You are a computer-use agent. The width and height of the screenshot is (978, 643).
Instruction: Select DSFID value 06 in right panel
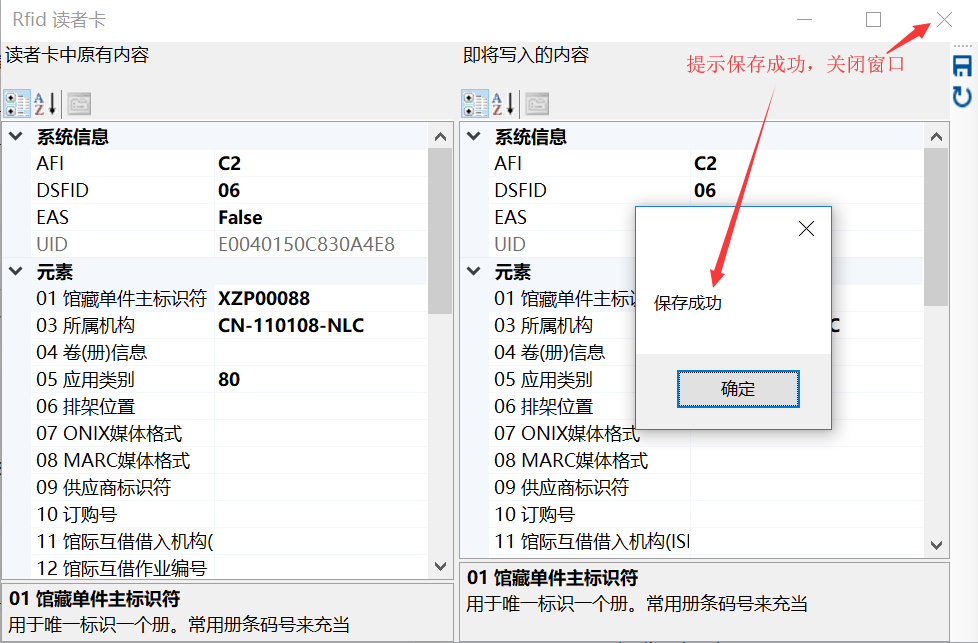705,190
